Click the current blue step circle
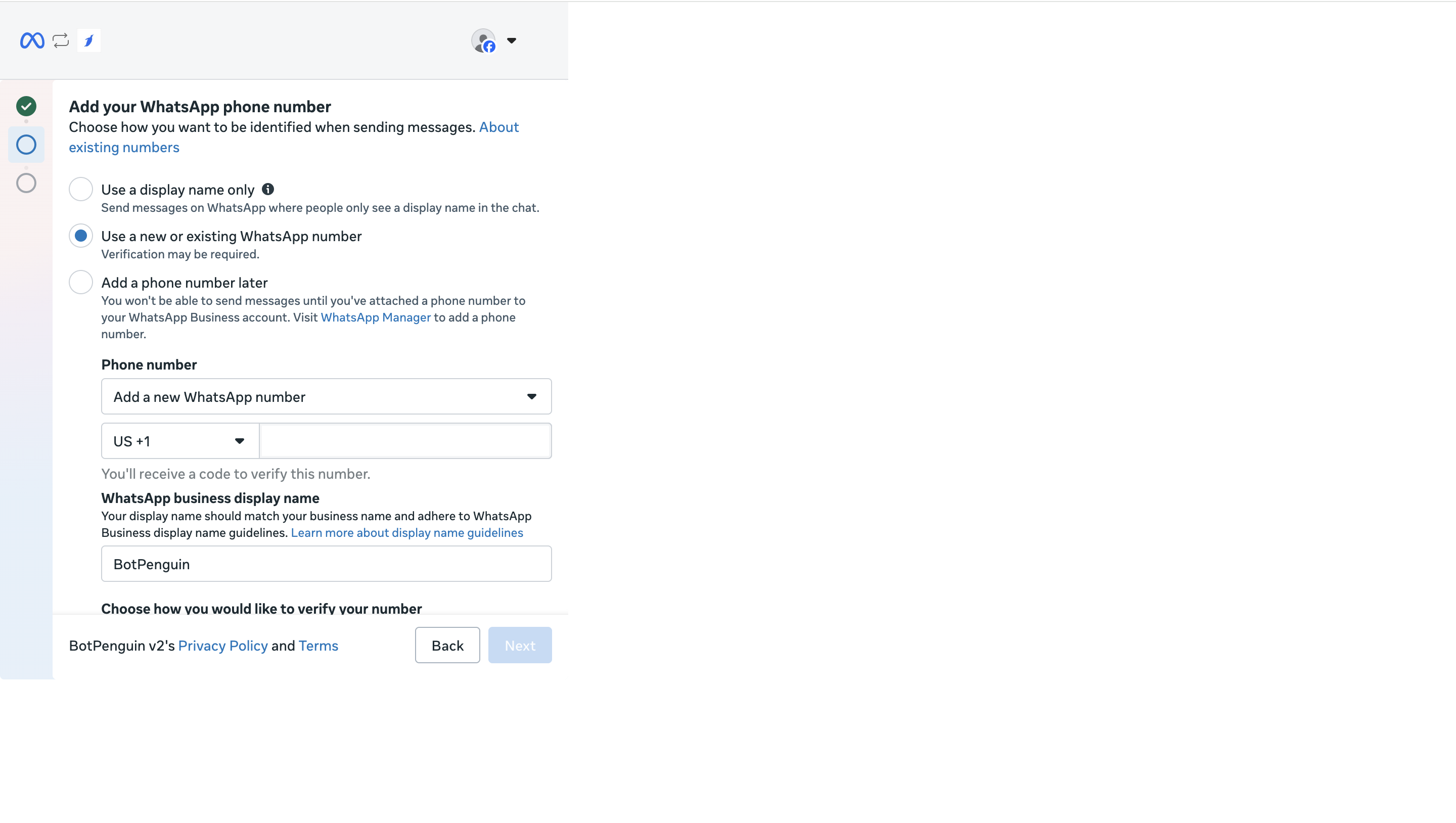The width and height of the screenshot is (1456, 823). click(26, 145)
